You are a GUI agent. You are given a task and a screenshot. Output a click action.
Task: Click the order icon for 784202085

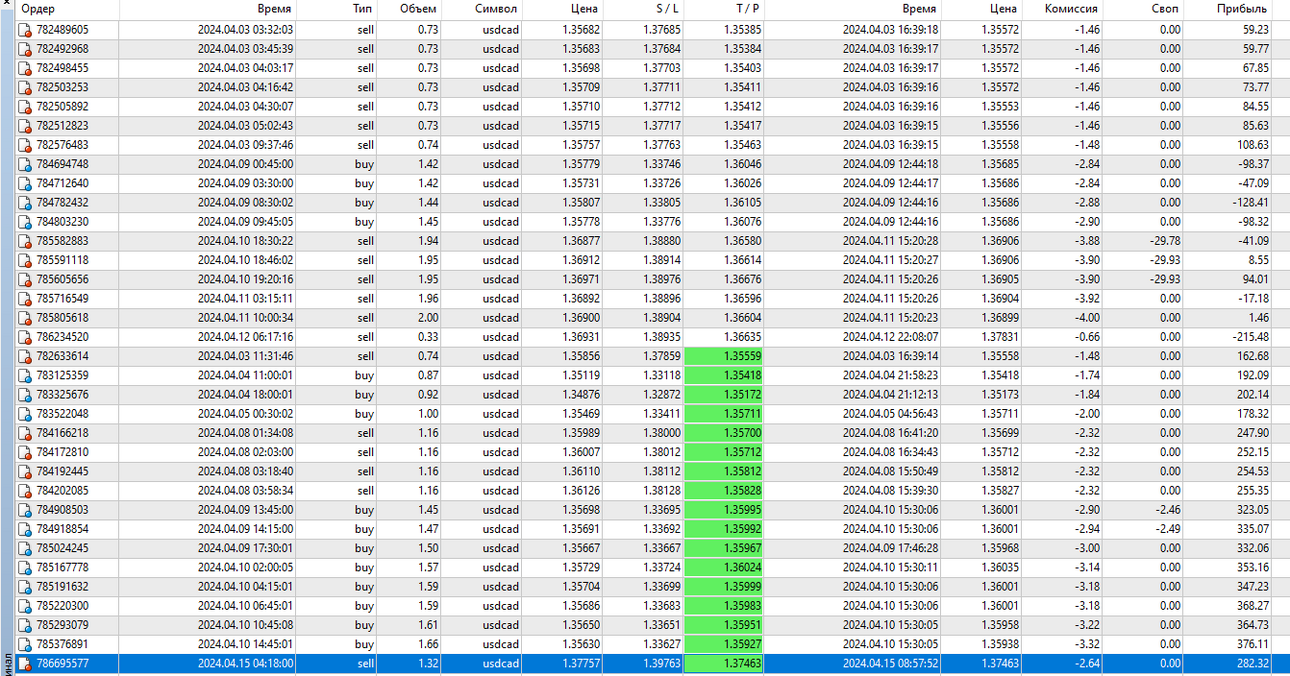25,491
